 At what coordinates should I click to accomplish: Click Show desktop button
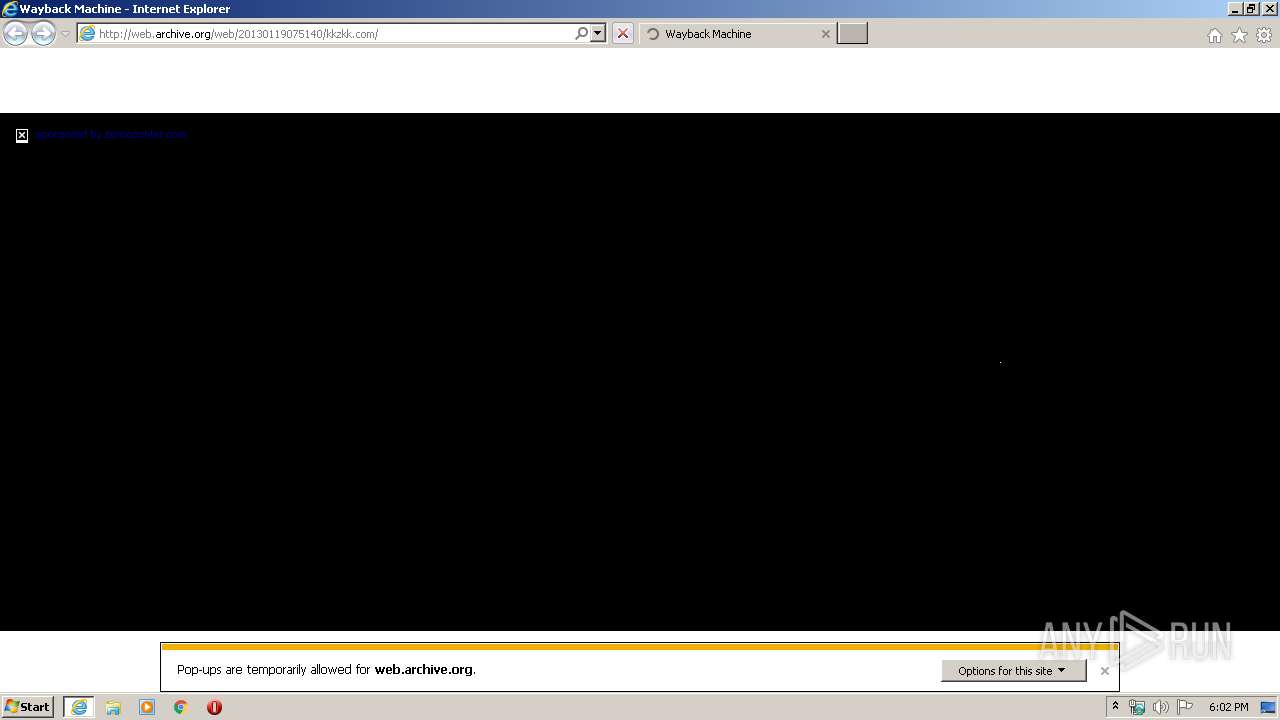pos(1268,707)
